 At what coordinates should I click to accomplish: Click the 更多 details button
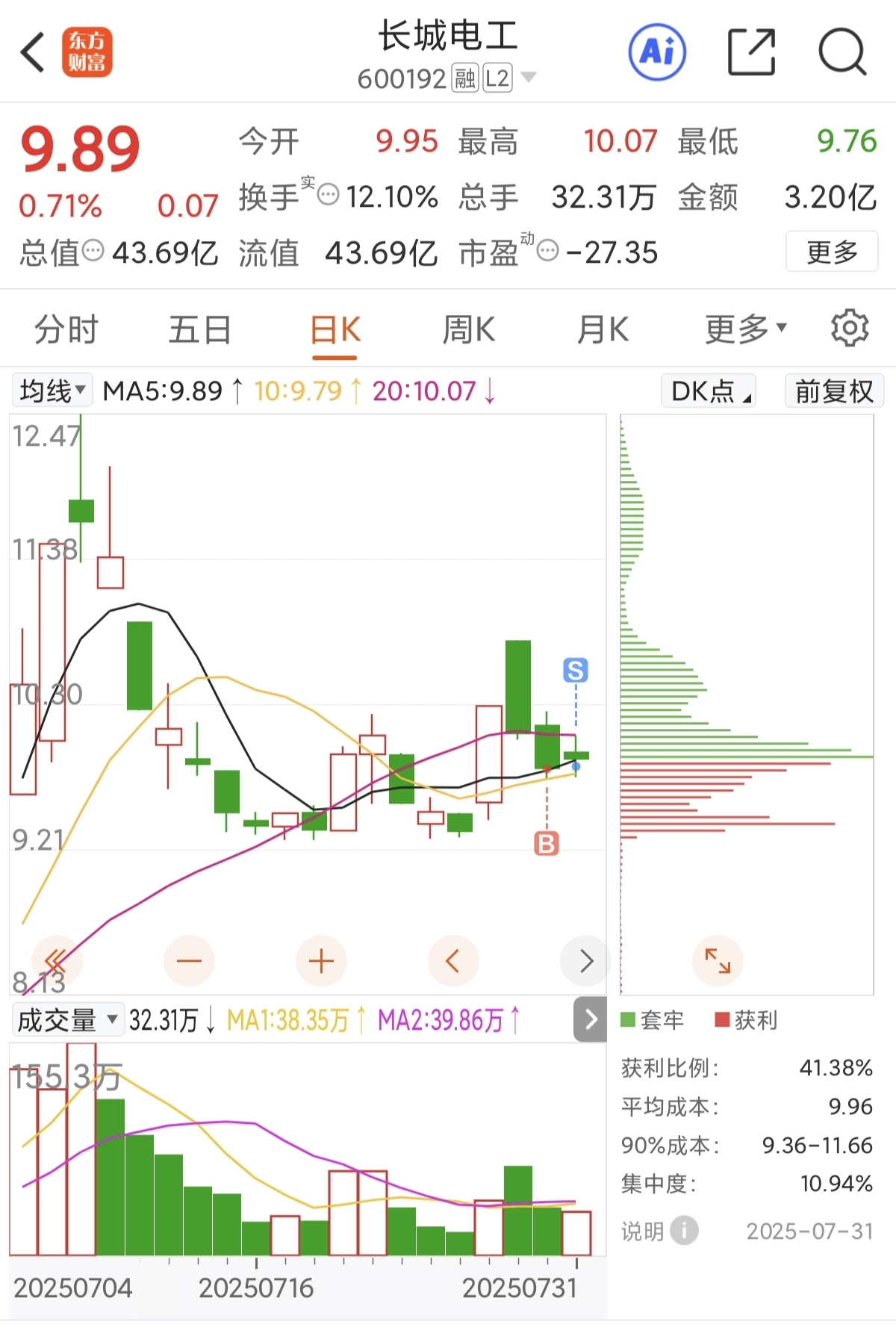(x=832, y=252)
